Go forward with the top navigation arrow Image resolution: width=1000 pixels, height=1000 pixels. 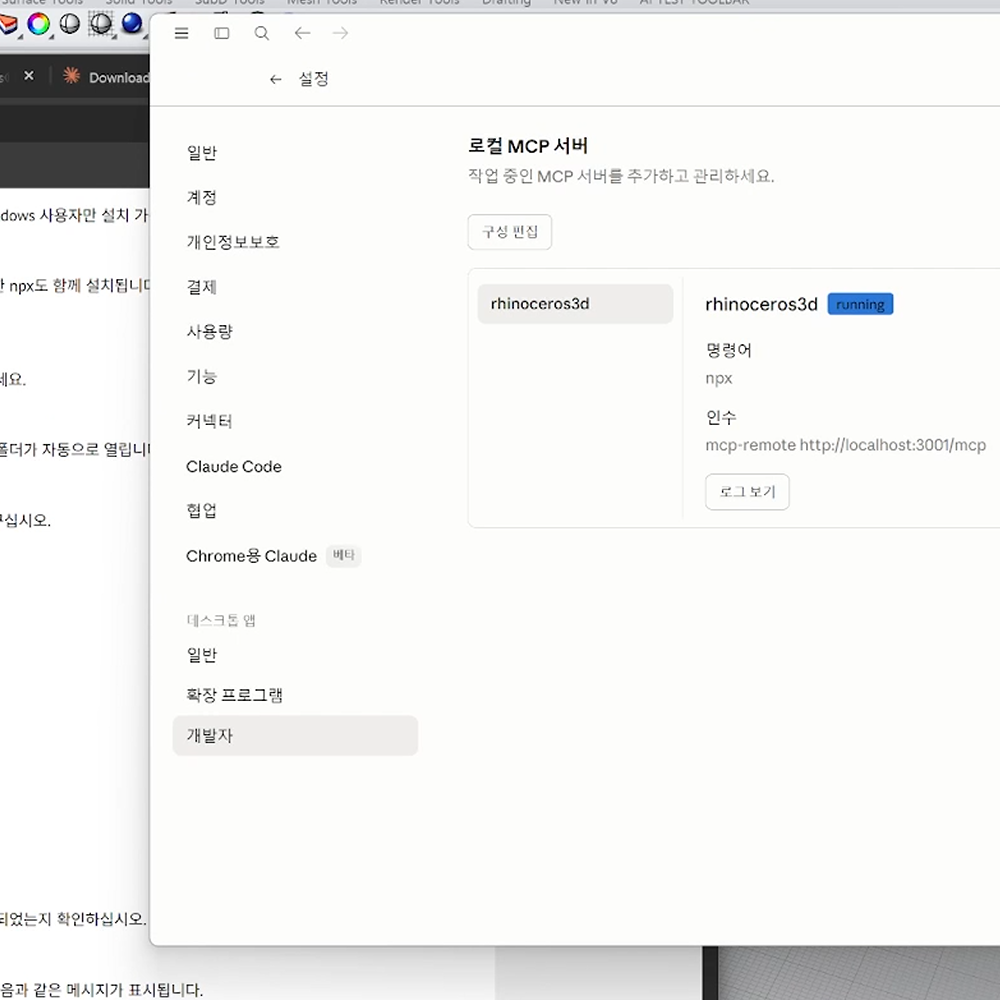[341, 33]
